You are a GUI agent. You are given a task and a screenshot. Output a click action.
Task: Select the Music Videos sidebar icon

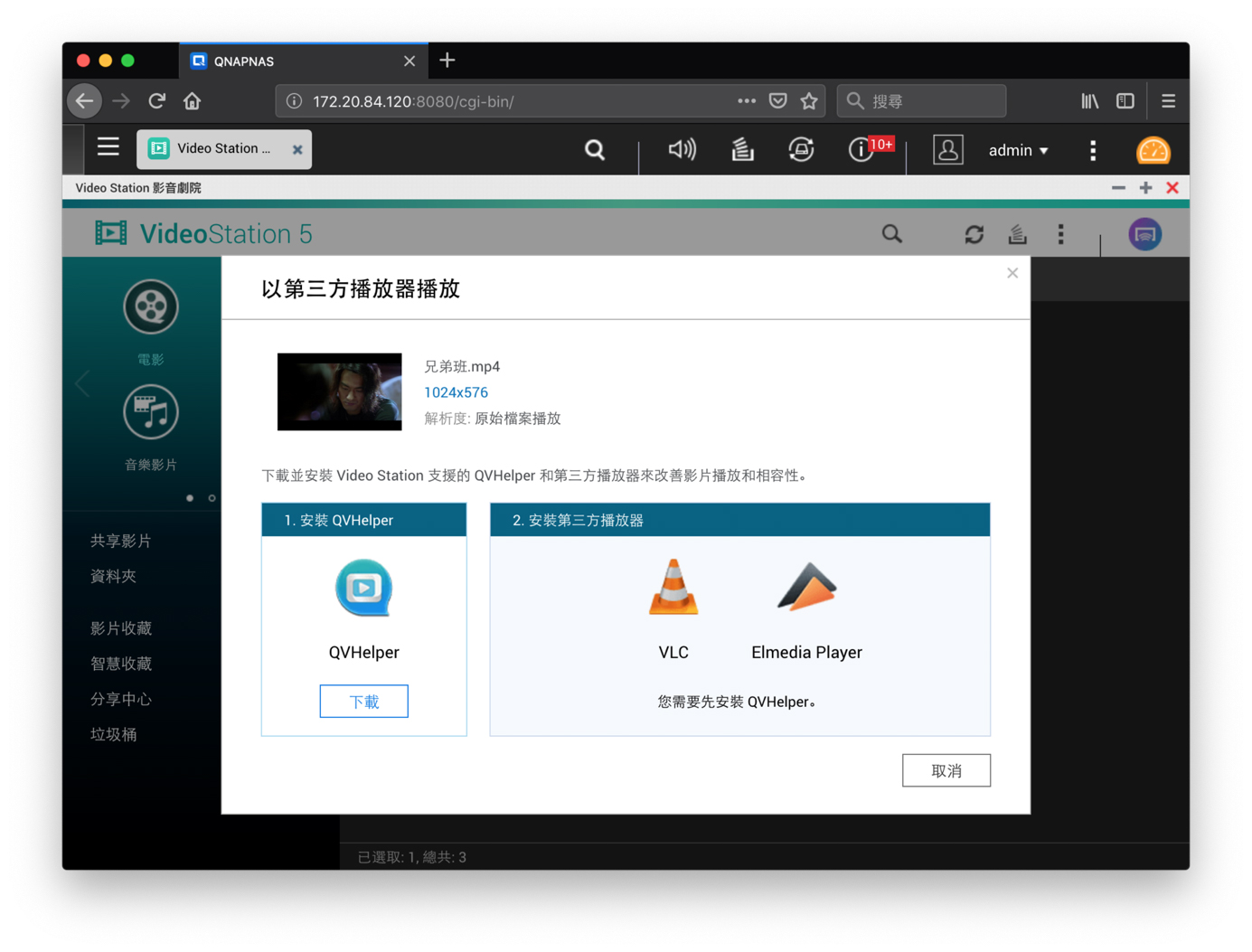[151, 412]
